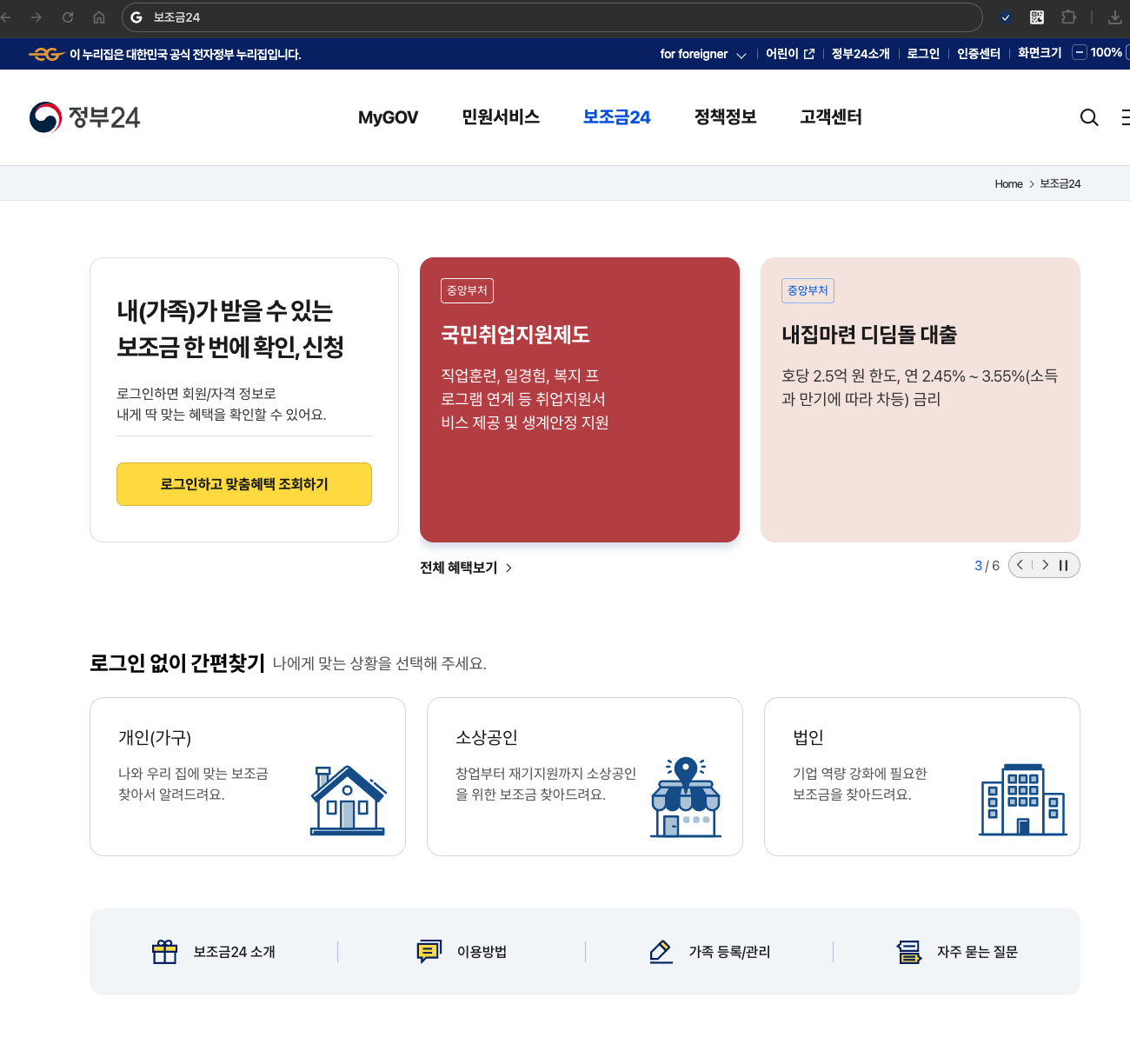Click the eGov emblem in top banner
Screen dimensions: 1130x1064
point(47,54)
